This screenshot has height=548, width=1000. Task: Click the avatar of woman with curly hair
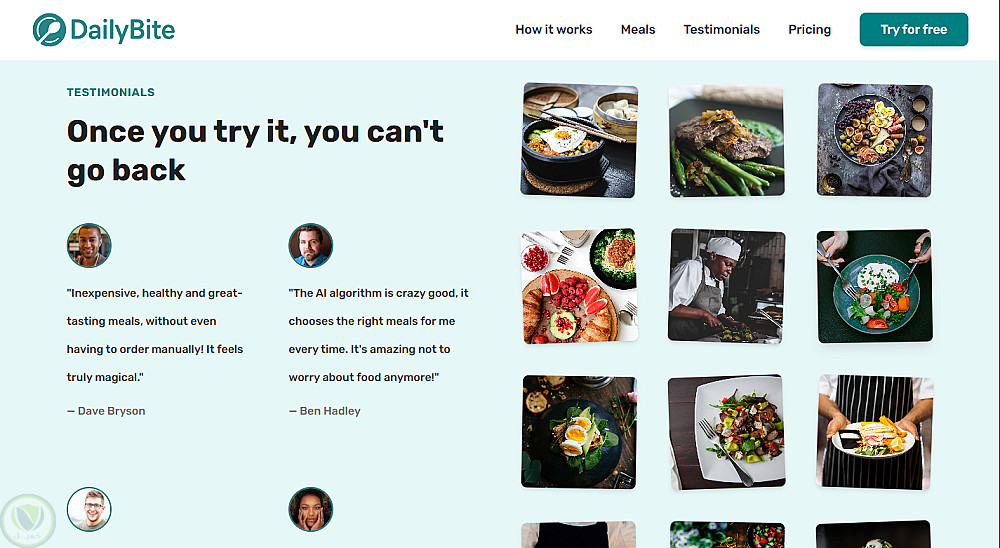pos(311,509)
